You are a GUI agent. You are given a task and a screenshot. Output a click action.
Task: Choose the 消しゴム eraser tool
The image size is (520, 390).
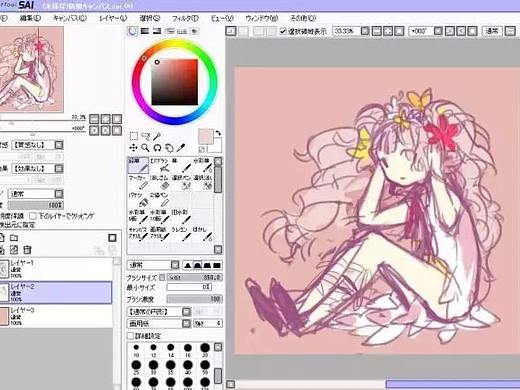click(x=159, y=183)
